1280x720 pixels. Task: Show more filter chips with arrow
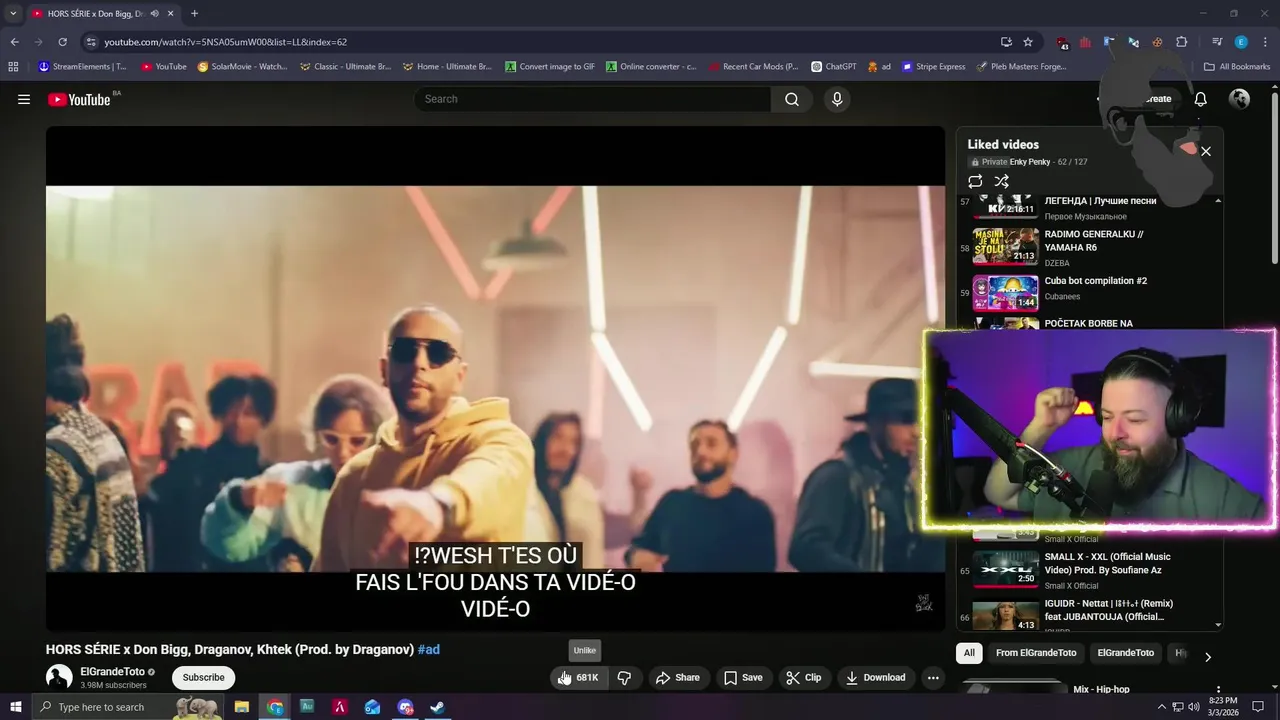(1207, 657)
